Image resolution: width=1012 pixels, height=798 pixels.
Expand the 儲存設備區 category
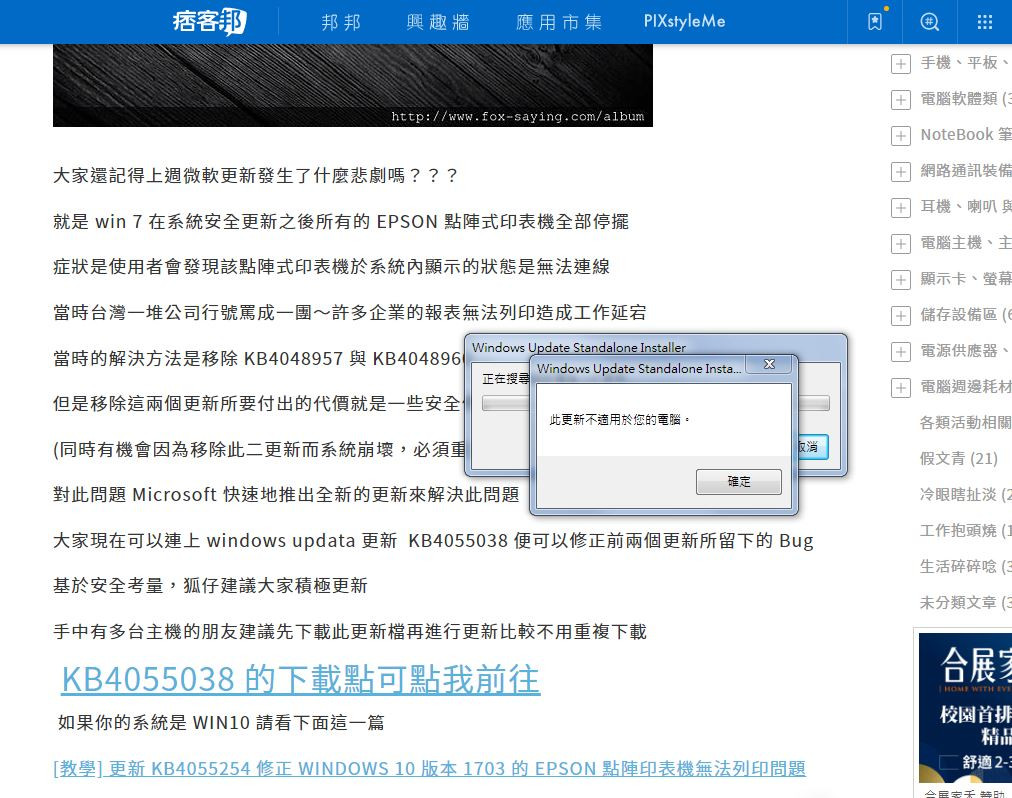point(900,316)
